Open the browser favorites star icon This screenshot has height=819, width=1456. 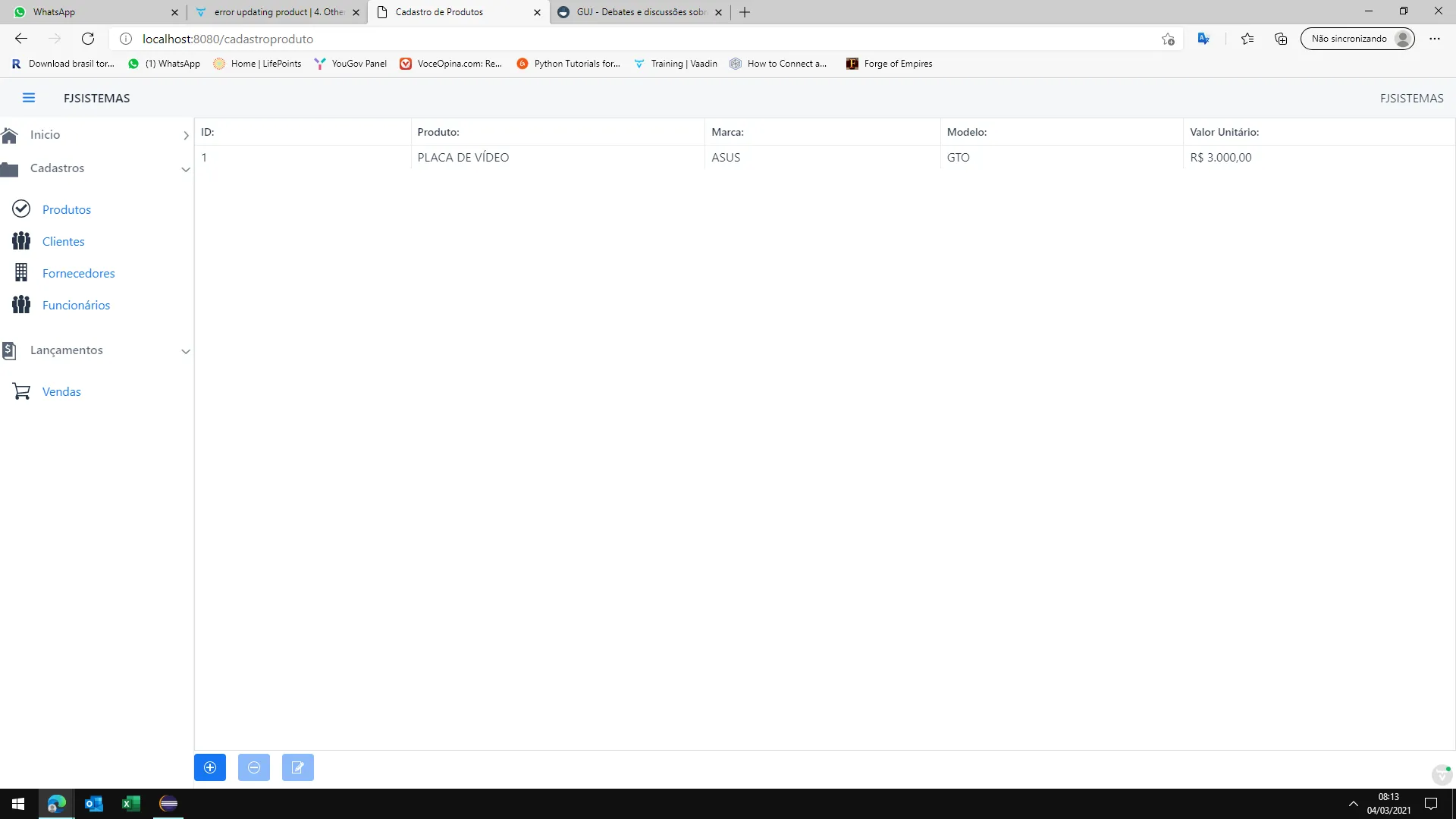1247,39
